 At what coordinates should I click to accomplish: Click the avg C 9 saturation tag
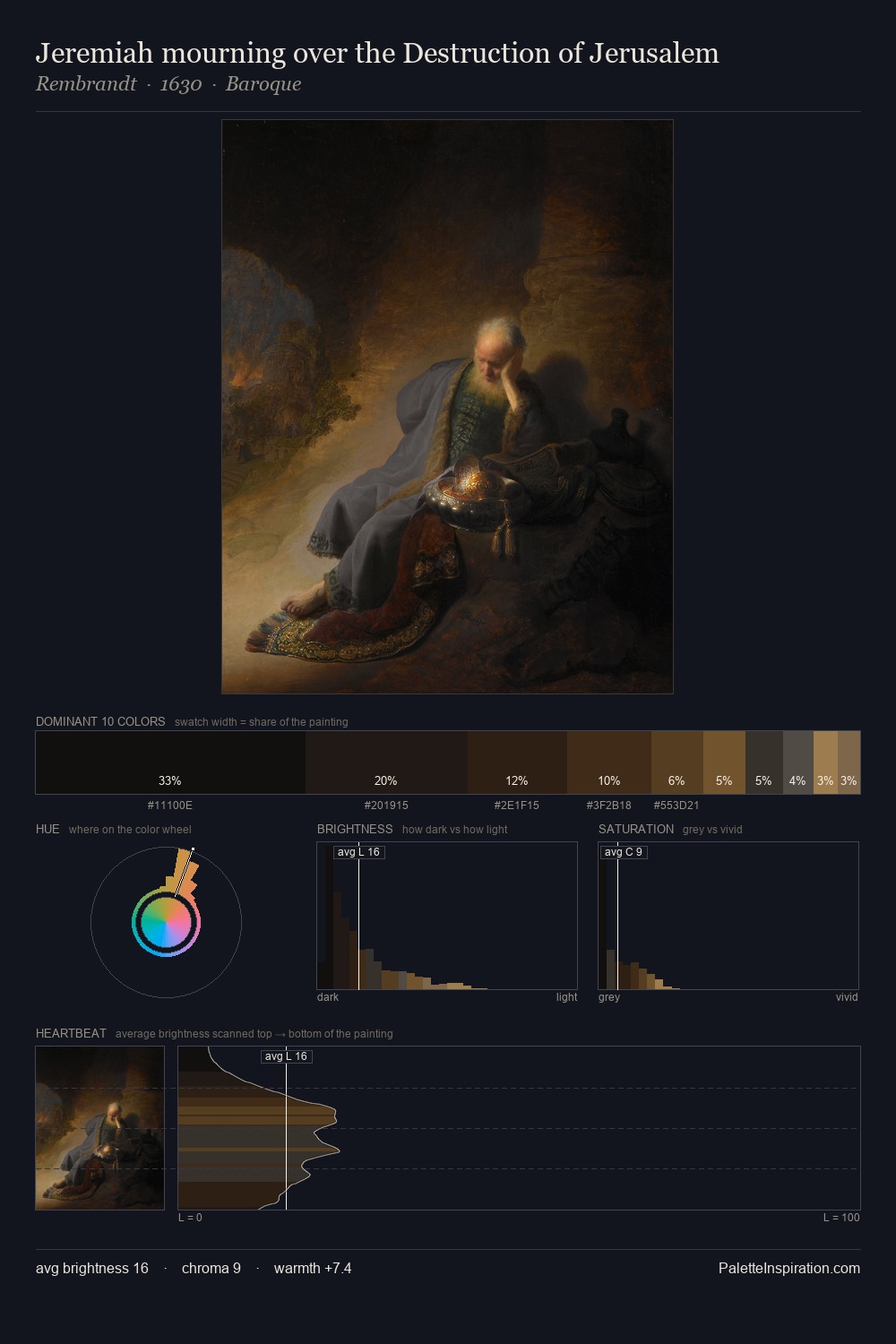624,852
